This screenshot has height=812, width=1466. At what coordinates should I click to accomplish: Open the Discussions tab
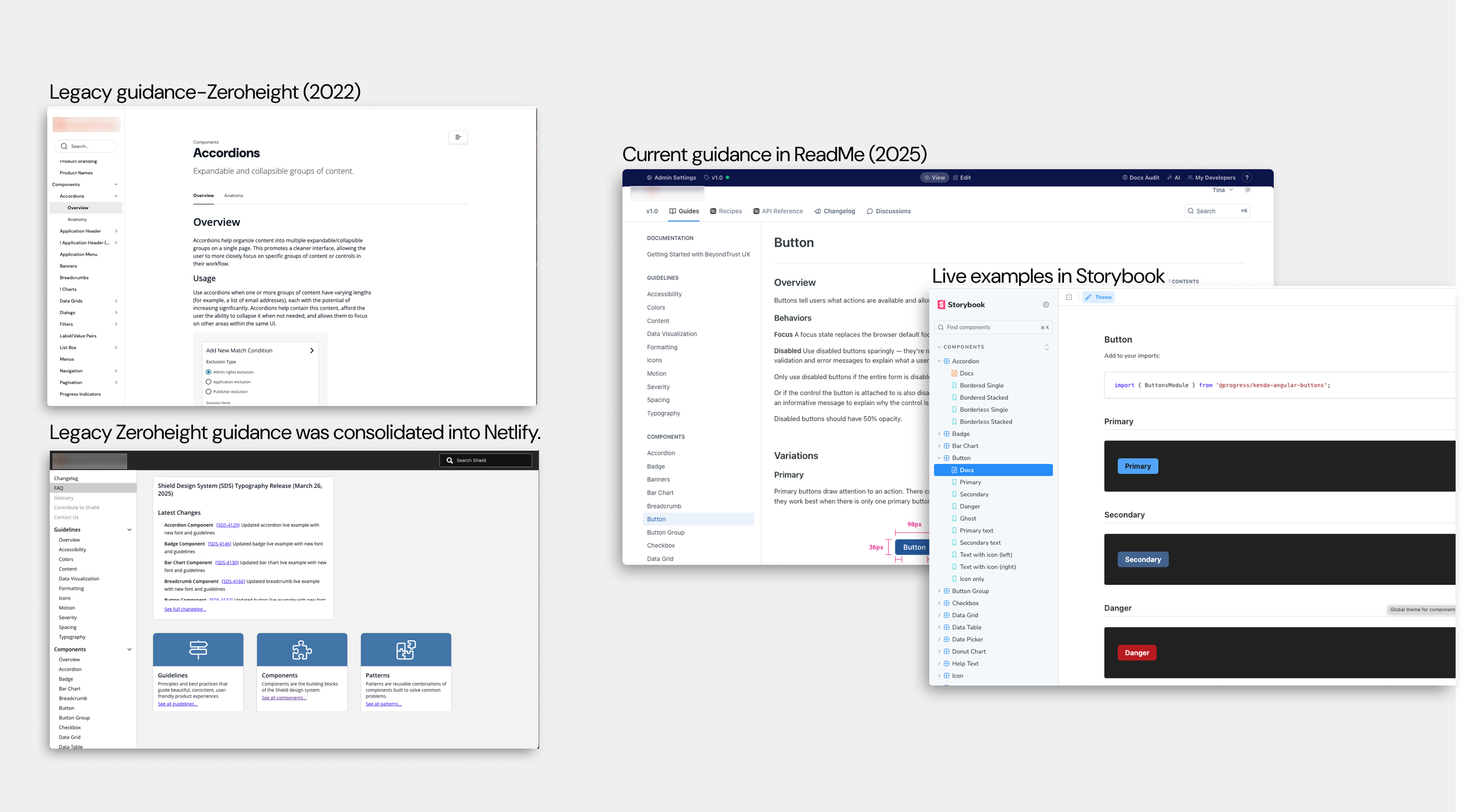(x=889, y=211)
